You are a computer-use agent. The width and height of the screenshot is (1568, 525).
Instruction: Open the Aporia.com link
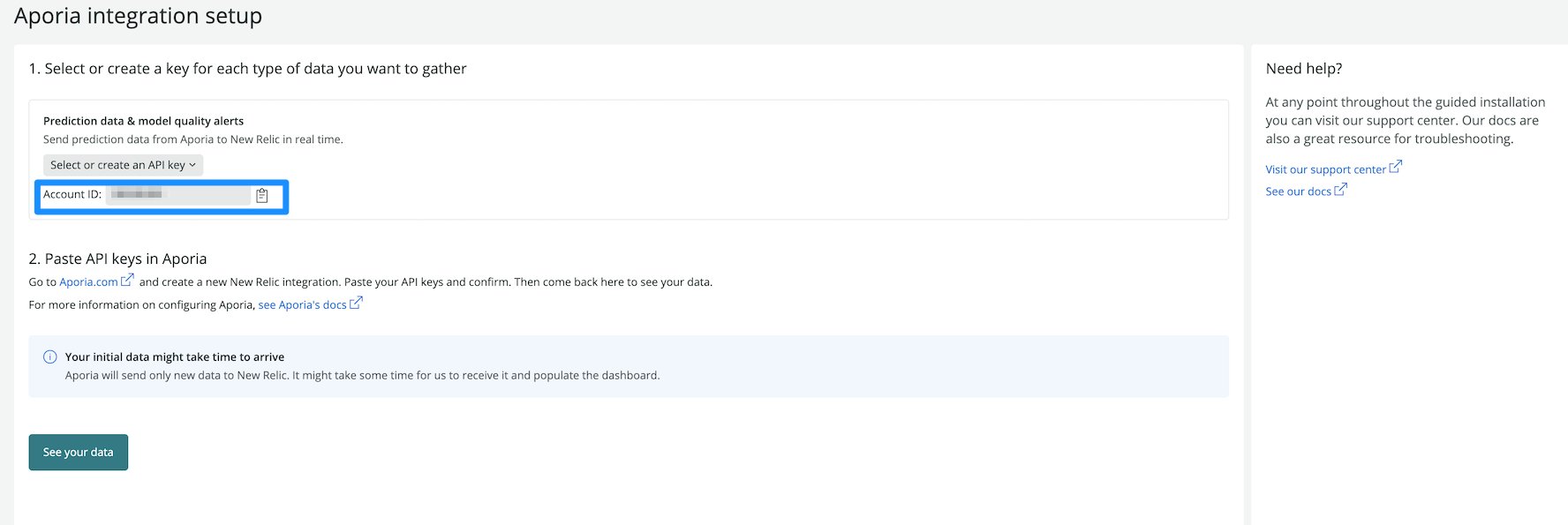pyautogui.click(x=88, y=282)
